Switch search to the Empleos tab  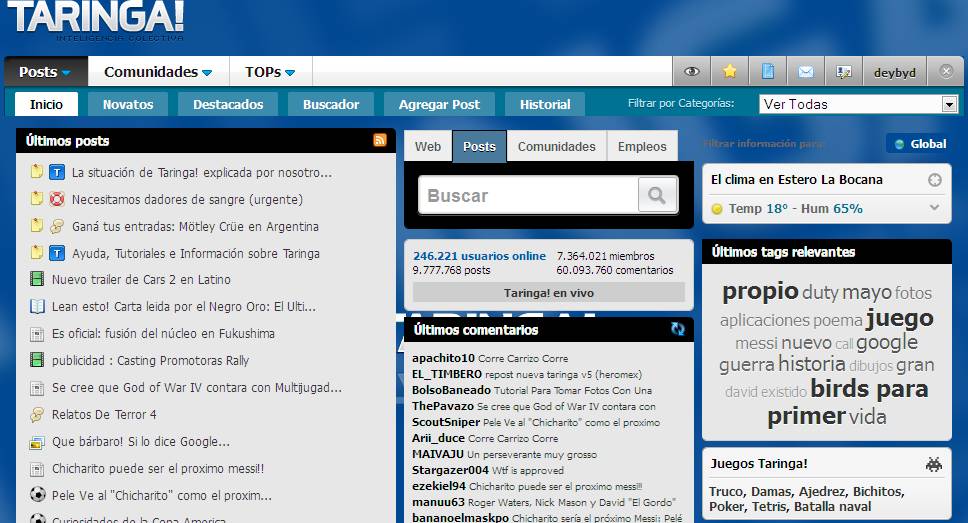[x=642, y=146]
